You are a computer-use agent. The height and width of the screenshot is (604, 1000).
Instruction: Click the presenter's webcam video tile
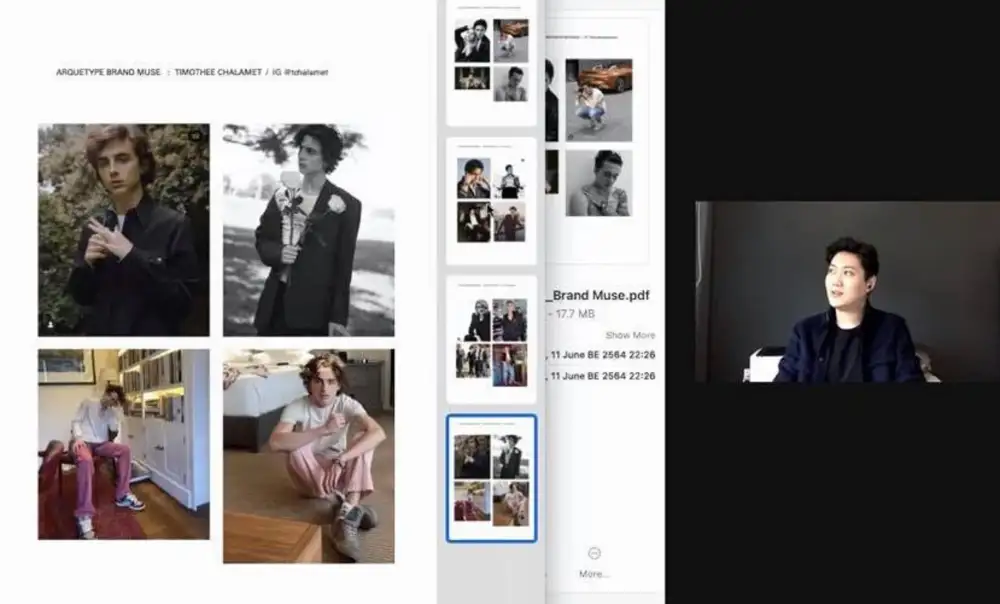coord(847,292)
